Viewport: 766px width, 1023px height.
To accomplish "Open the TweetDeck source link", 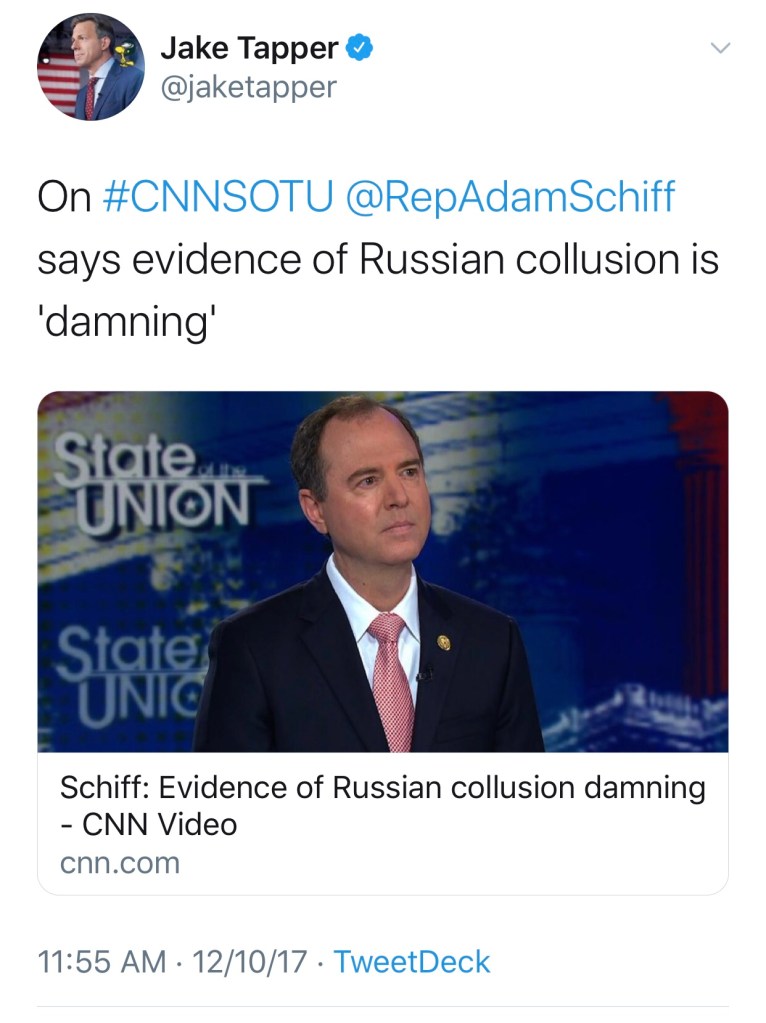I will tap(411, 961).
